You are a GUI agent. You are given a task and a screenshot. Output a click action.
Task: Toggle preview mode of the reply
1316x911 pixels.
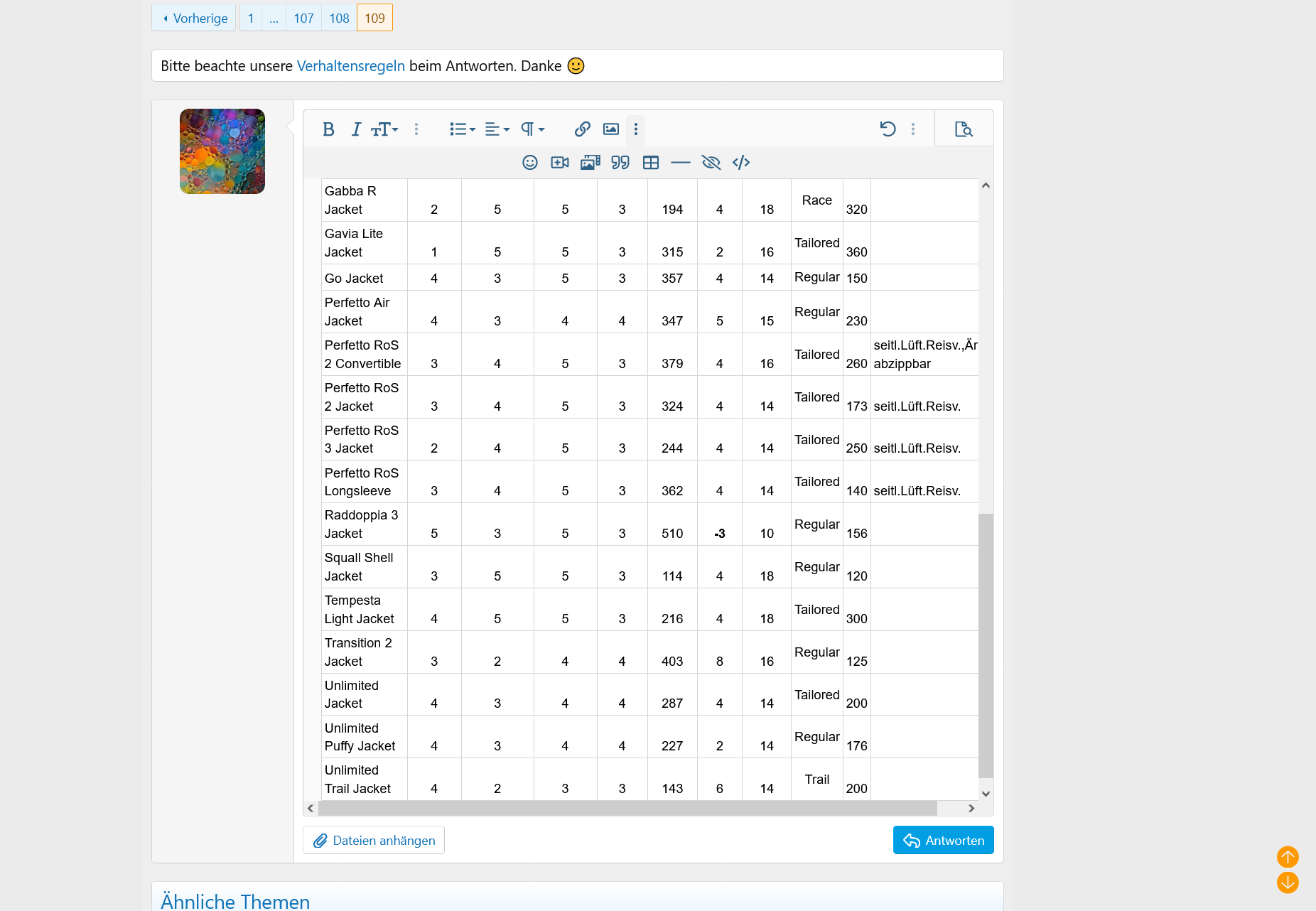pyautogui.click(x=964, y=129)
